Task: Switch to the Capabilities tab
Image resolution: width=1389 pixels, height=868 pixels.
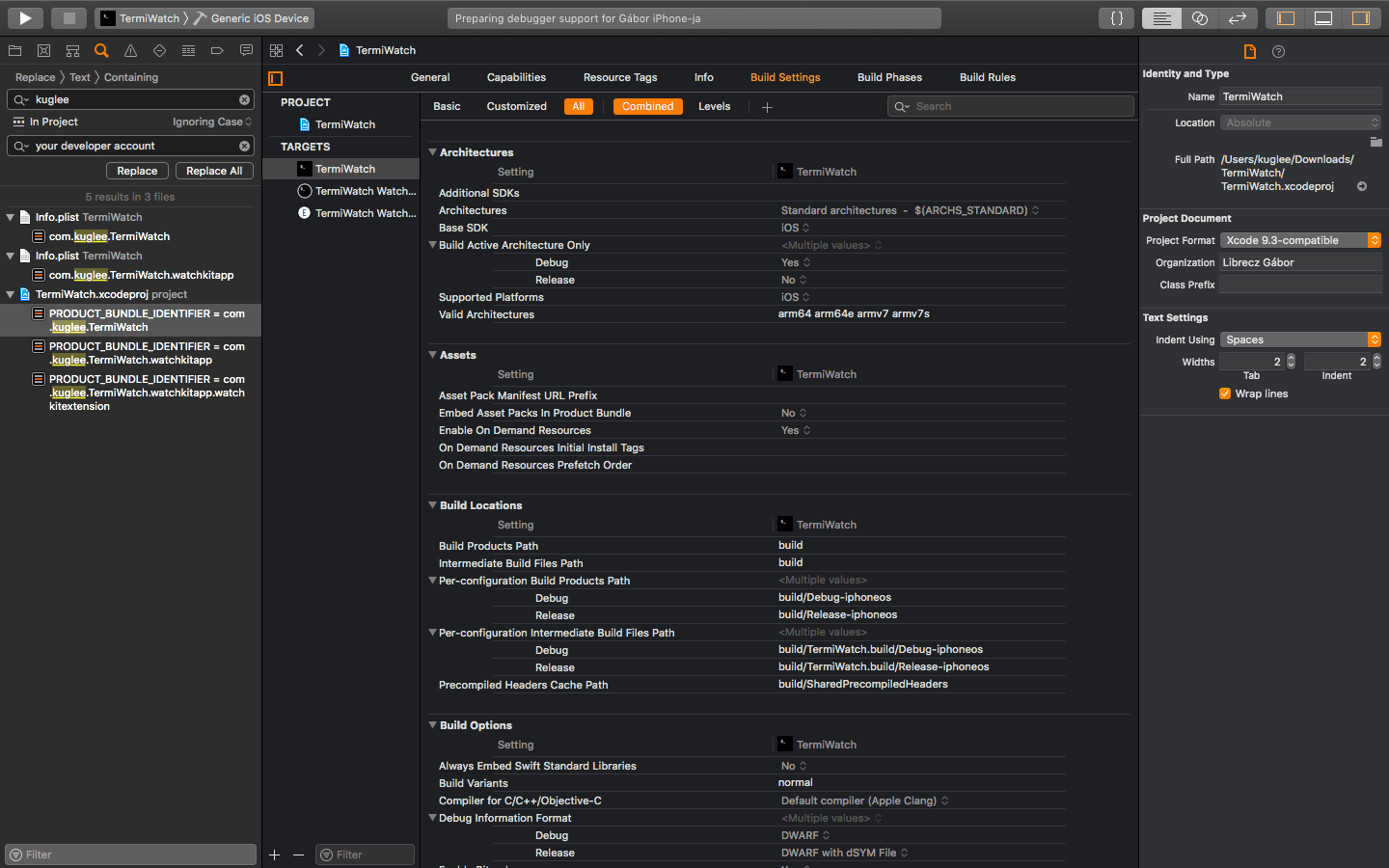Action: coord(516,77)
